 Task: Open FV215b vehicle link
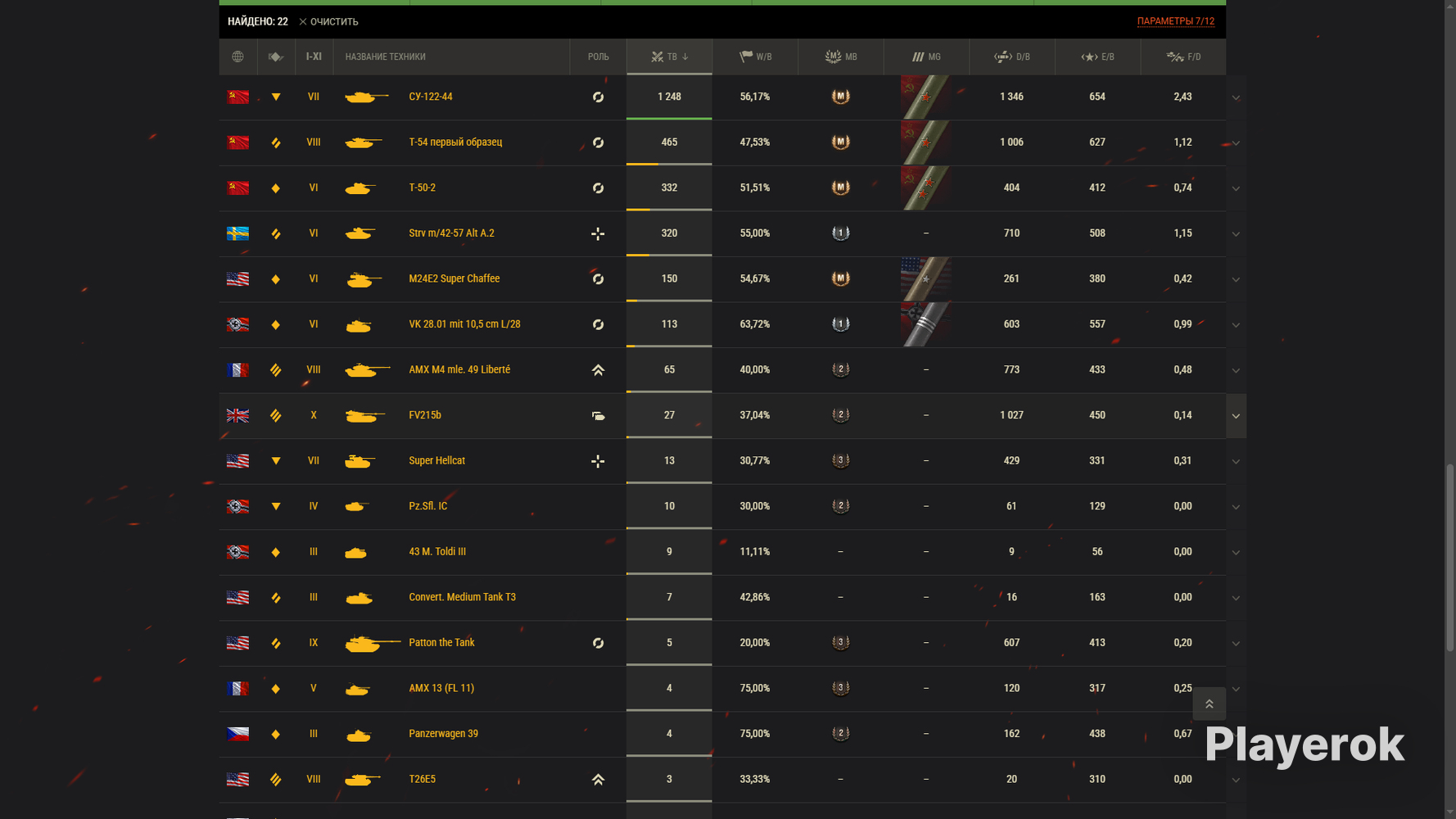coord(425,415)
